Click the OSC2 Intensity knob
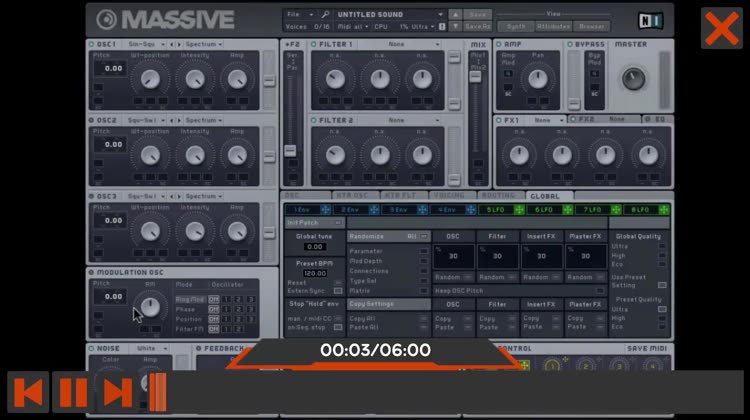The height and width of the screenshot is (420, 750). 195,155
